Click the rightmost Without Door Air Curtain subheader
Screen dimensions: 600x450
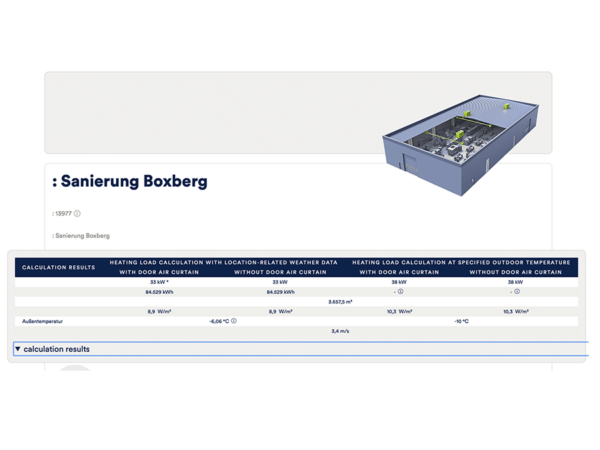coord(515,272)
